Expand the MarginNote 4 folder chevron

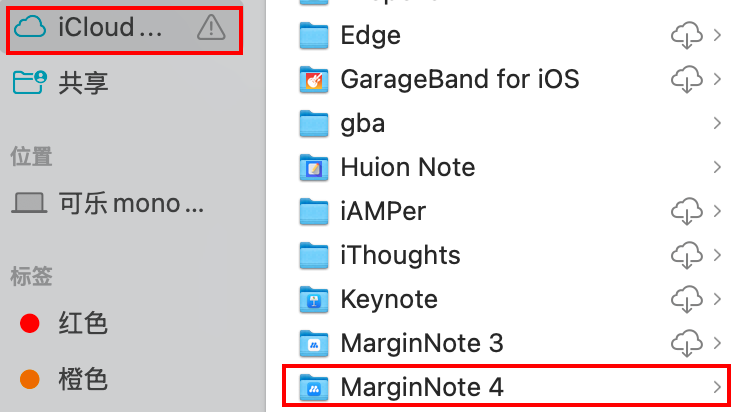coord(717,387)
